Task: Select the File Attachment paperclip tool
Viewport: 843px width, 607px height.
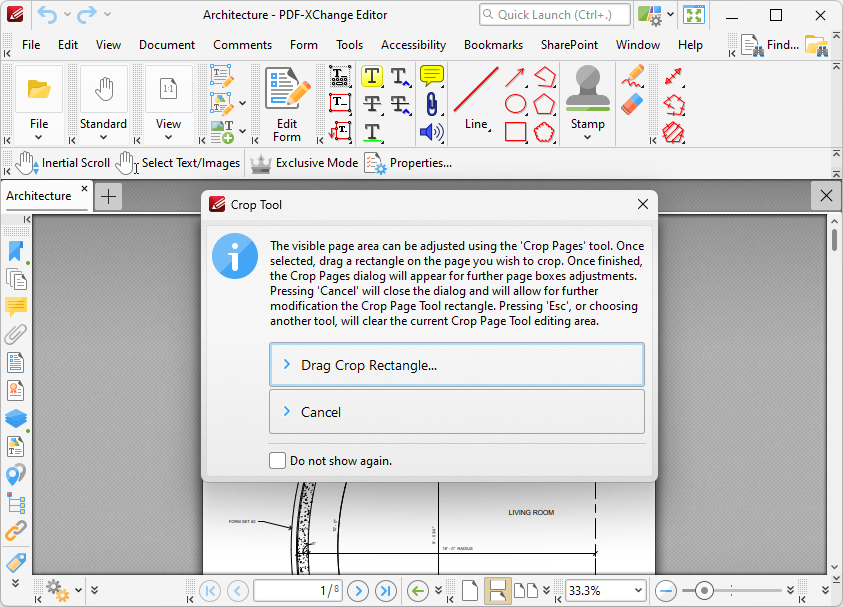Action: tap(432, 104)
